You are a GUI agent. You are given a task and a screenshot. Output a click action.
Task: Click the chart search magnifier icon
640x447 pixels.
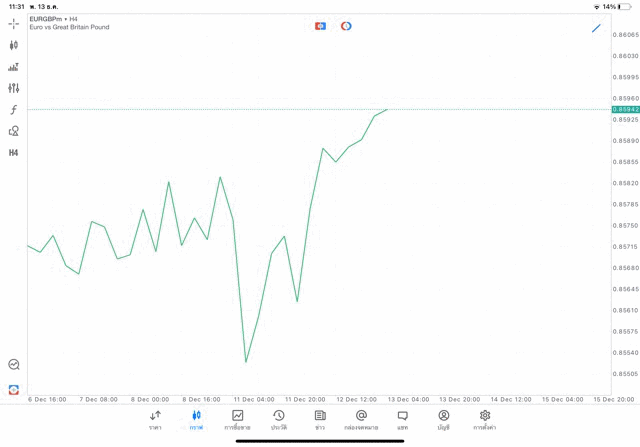pyautogui.click(x=14, y=365)
